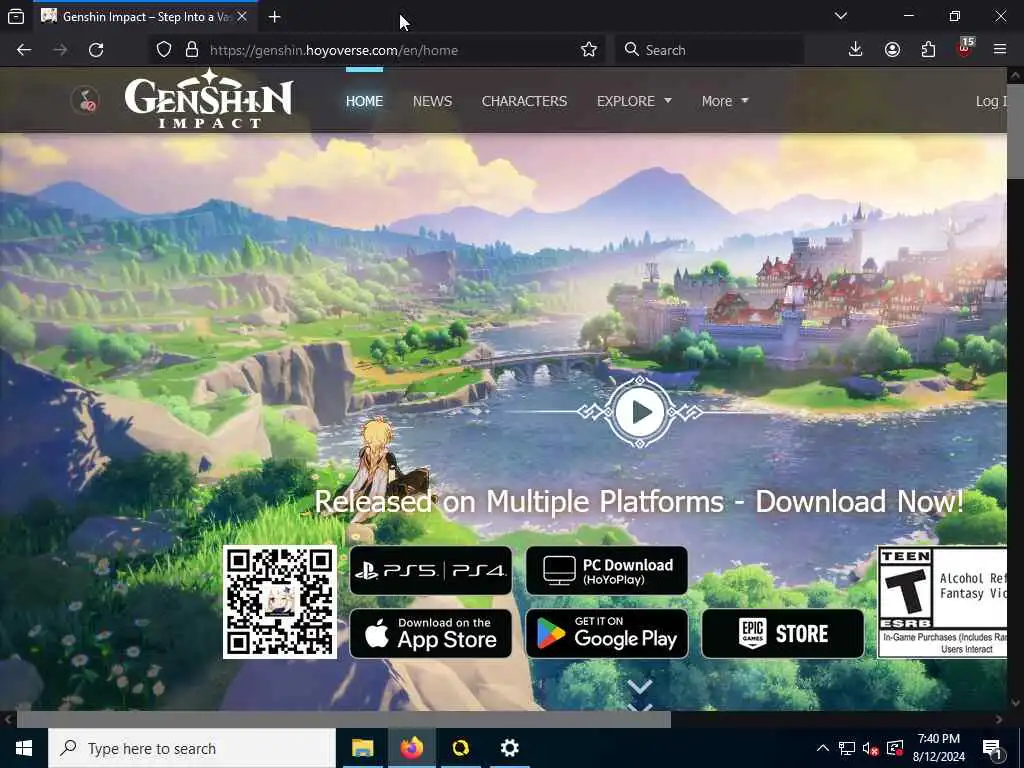Open the Firefox downloads panel
Viewport: 1024px width, 768px height.
pyautogui.click(x=856, y=50)
